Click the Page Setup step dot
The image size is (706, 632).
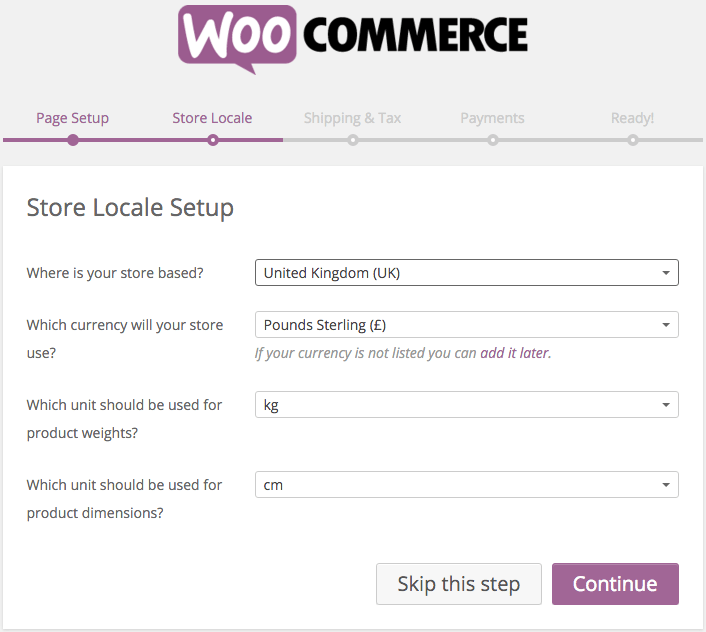(73, 140)
